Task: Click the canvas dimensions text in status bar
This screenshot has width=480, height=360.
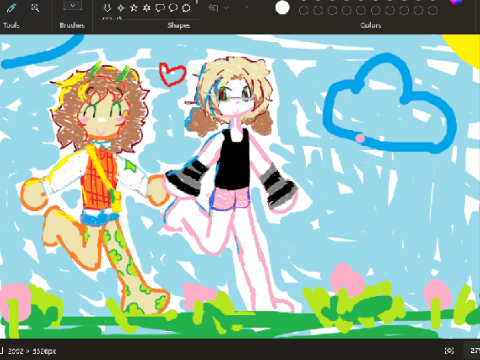Action: (x=32, y=351)
